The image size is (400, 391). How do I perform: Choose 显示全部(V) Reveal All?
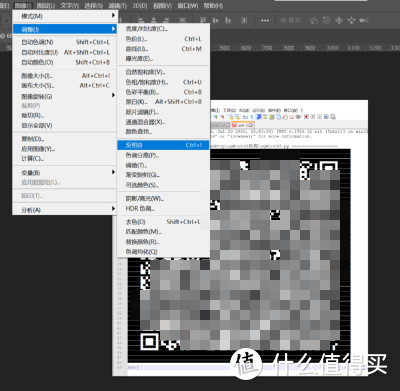tap(64, 125)
